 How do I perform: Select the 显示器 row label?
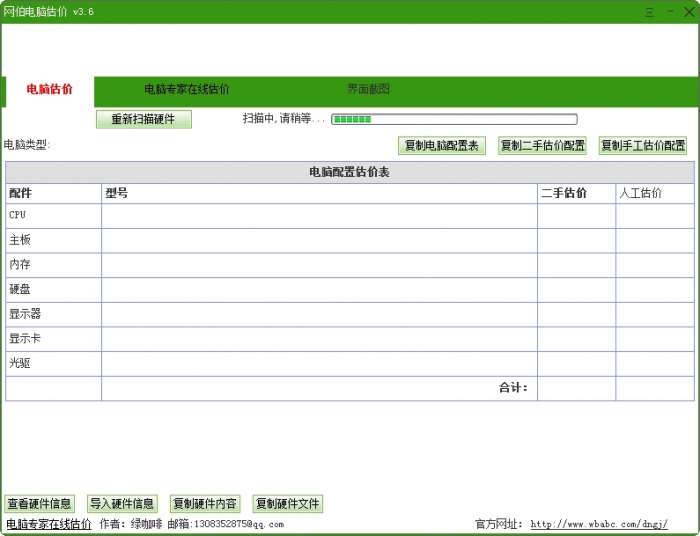click(x=25, y=314)
